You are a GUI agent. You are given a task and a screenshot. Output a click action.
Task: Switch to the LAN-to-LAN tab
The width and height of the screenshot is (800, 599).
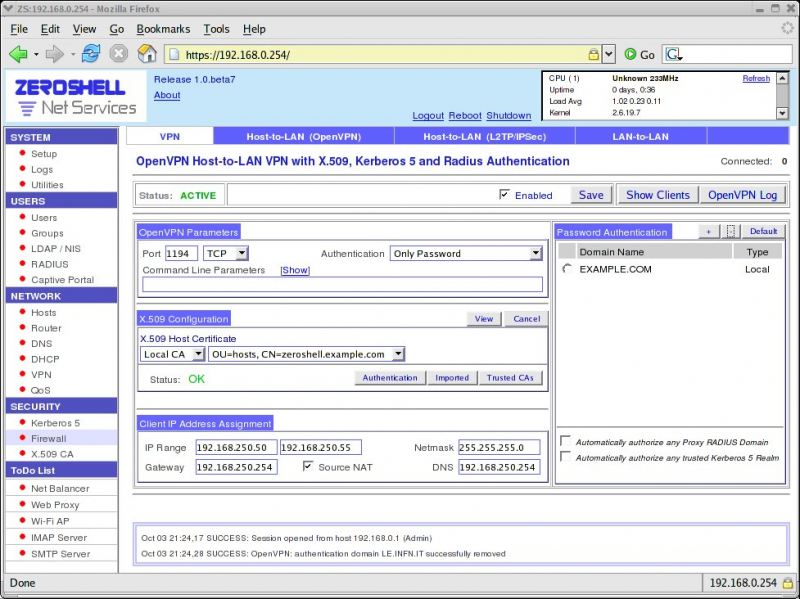pos(641,136)
